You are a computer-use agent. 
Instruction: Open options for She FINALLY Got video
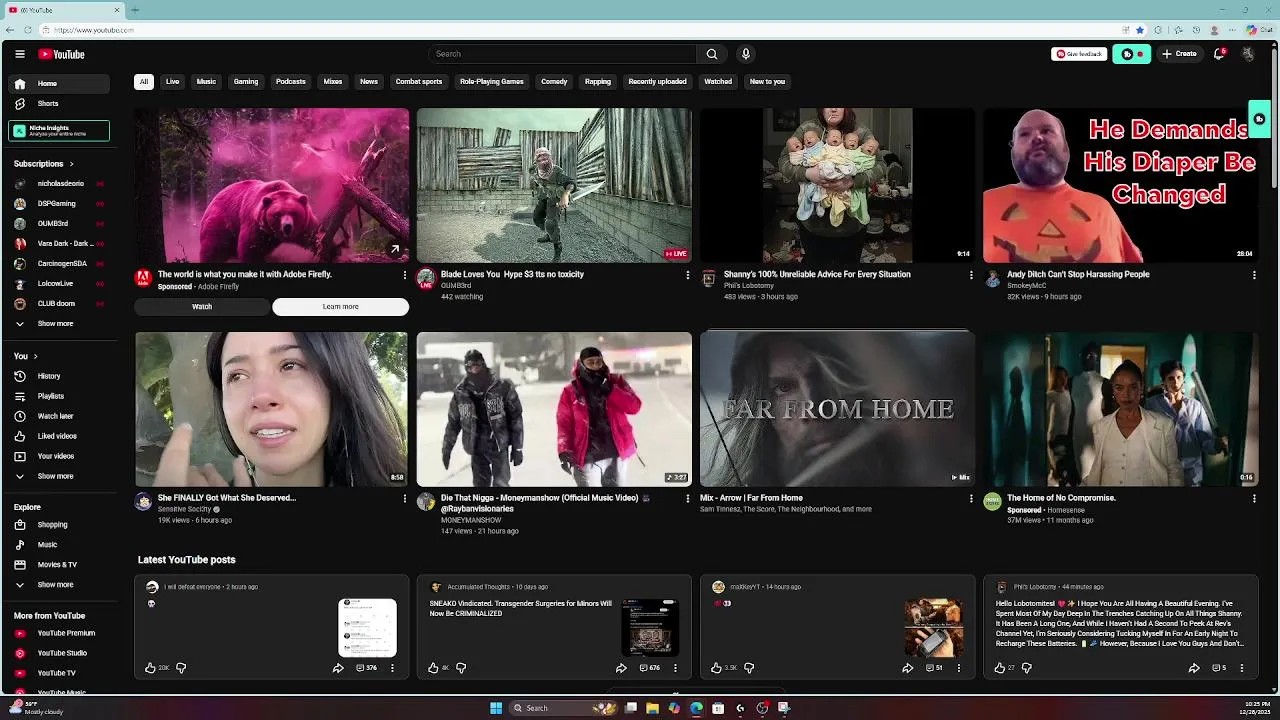pos(404,498)
